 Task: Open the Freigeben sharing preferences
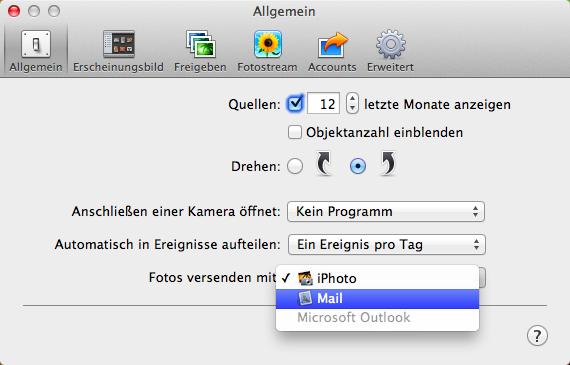200,51
